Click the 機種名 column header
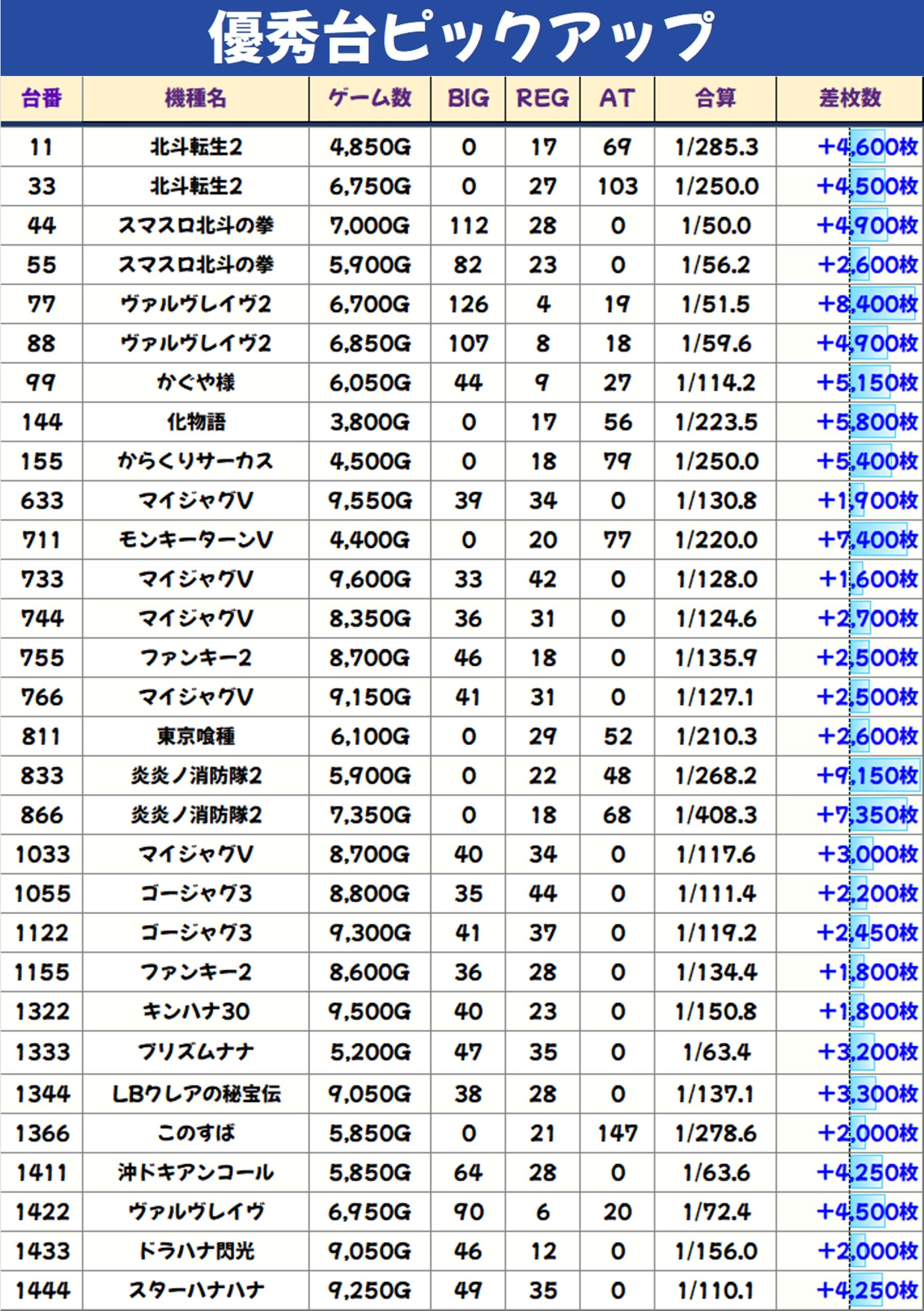The image size is (924, 1311). click(196, 98)
